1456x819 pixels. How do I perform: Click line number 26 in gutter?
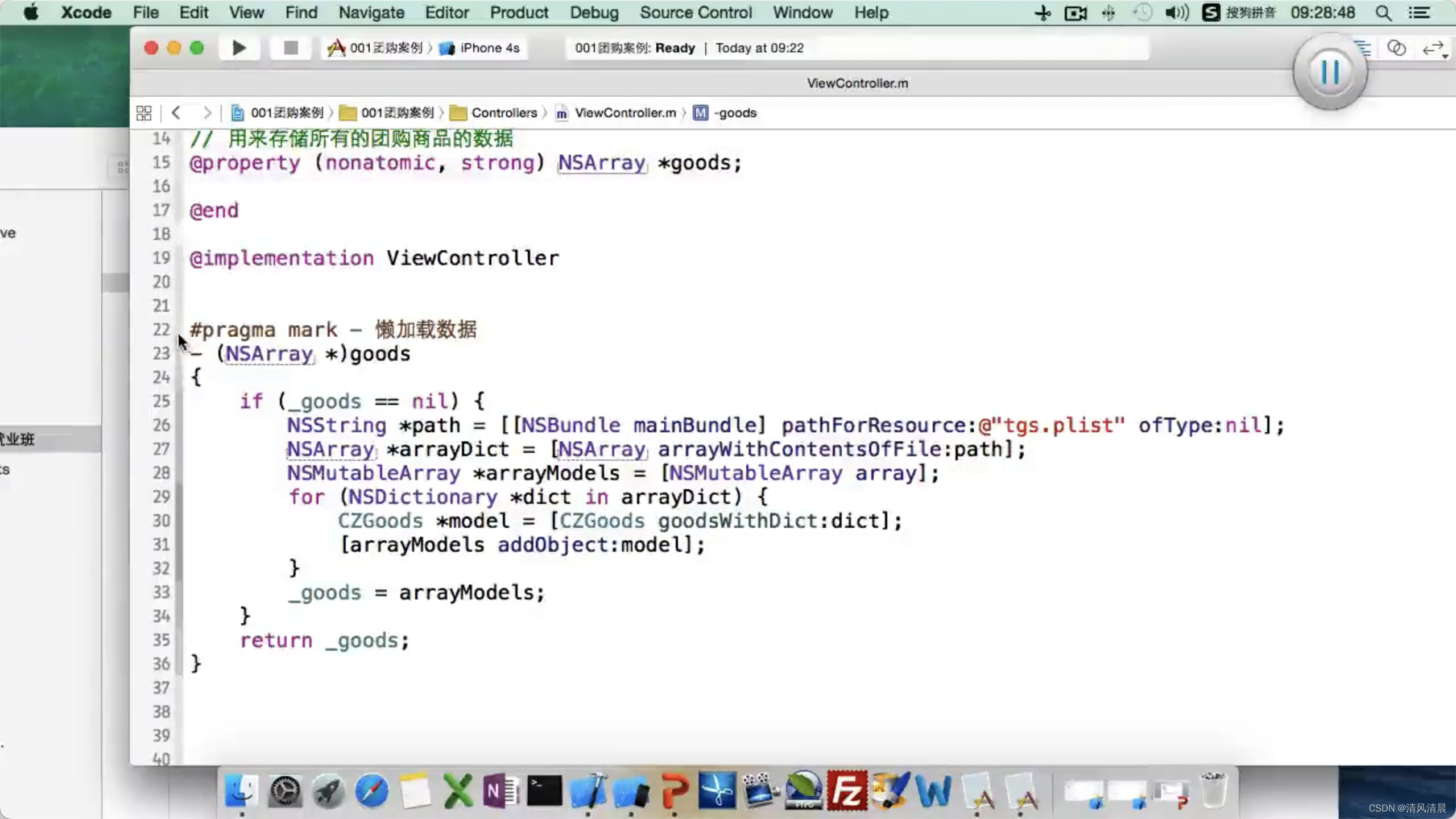point(161,425)
